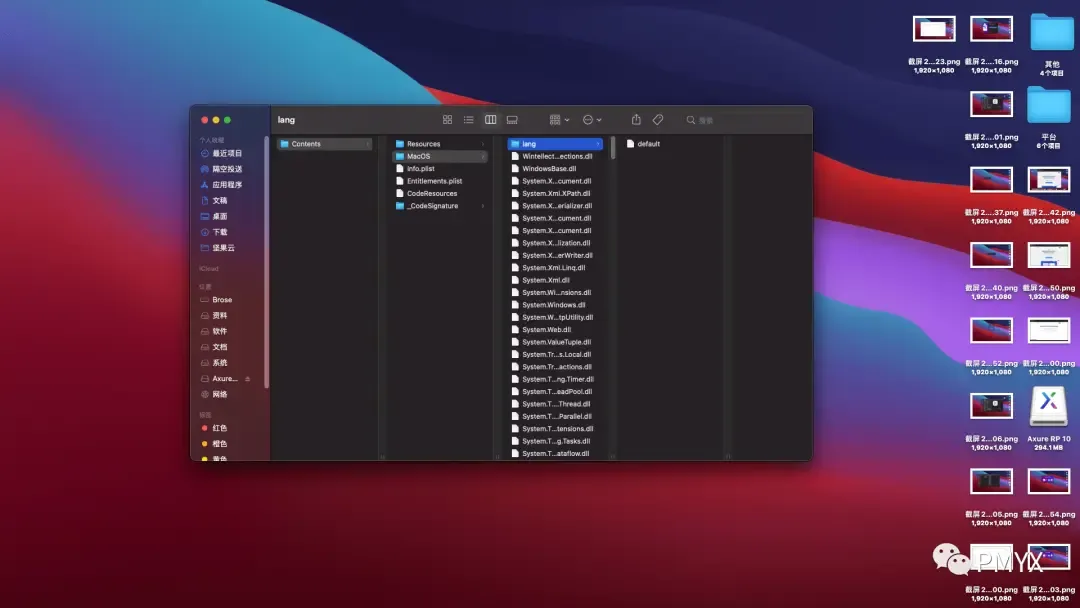Switch Finder to icon view

447,120
